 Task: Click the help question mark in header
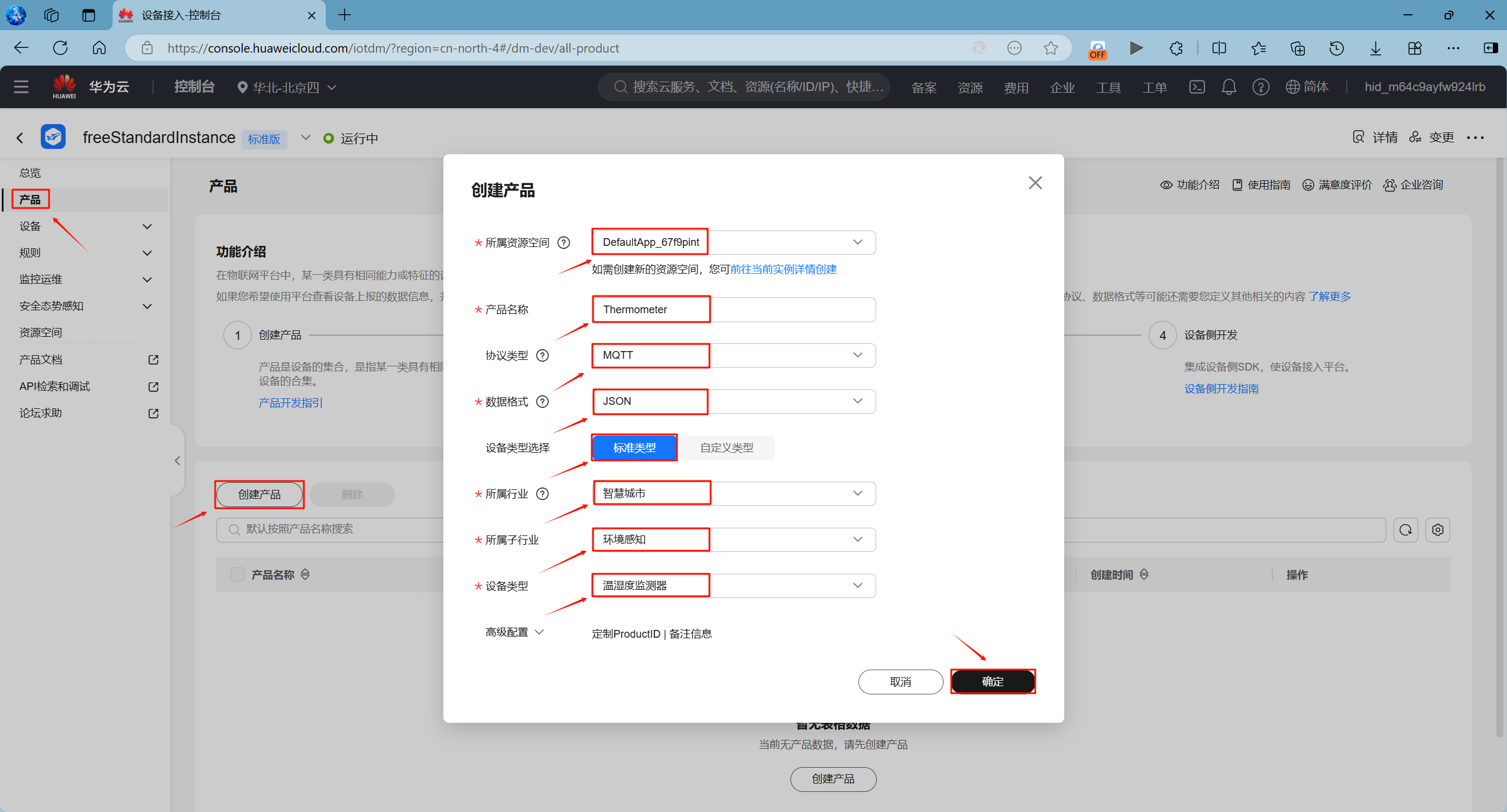pos(1260,87)
